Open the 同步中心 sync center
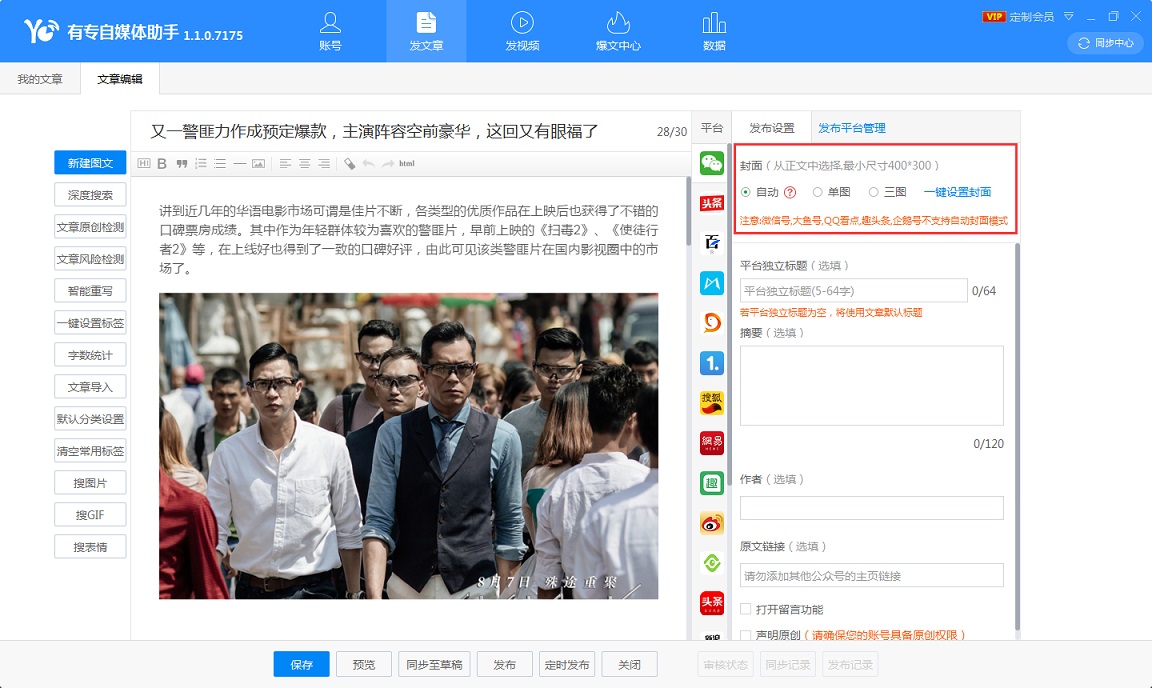The height and width of the screenshot is (688, 1152). tap(1106, 43)
